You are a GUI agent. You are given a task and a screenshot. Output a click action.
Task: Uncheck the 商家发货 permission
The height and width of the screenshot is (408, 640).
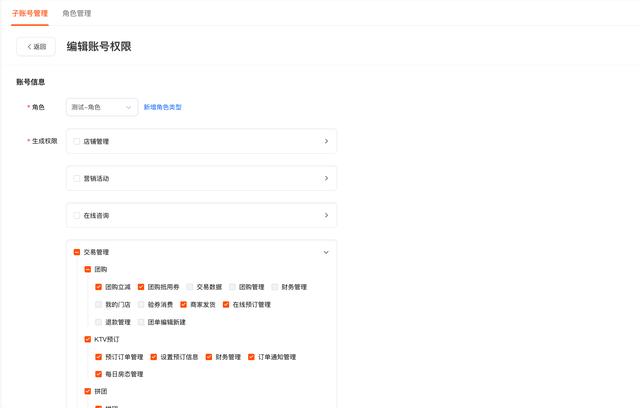(x=184, y=304)
